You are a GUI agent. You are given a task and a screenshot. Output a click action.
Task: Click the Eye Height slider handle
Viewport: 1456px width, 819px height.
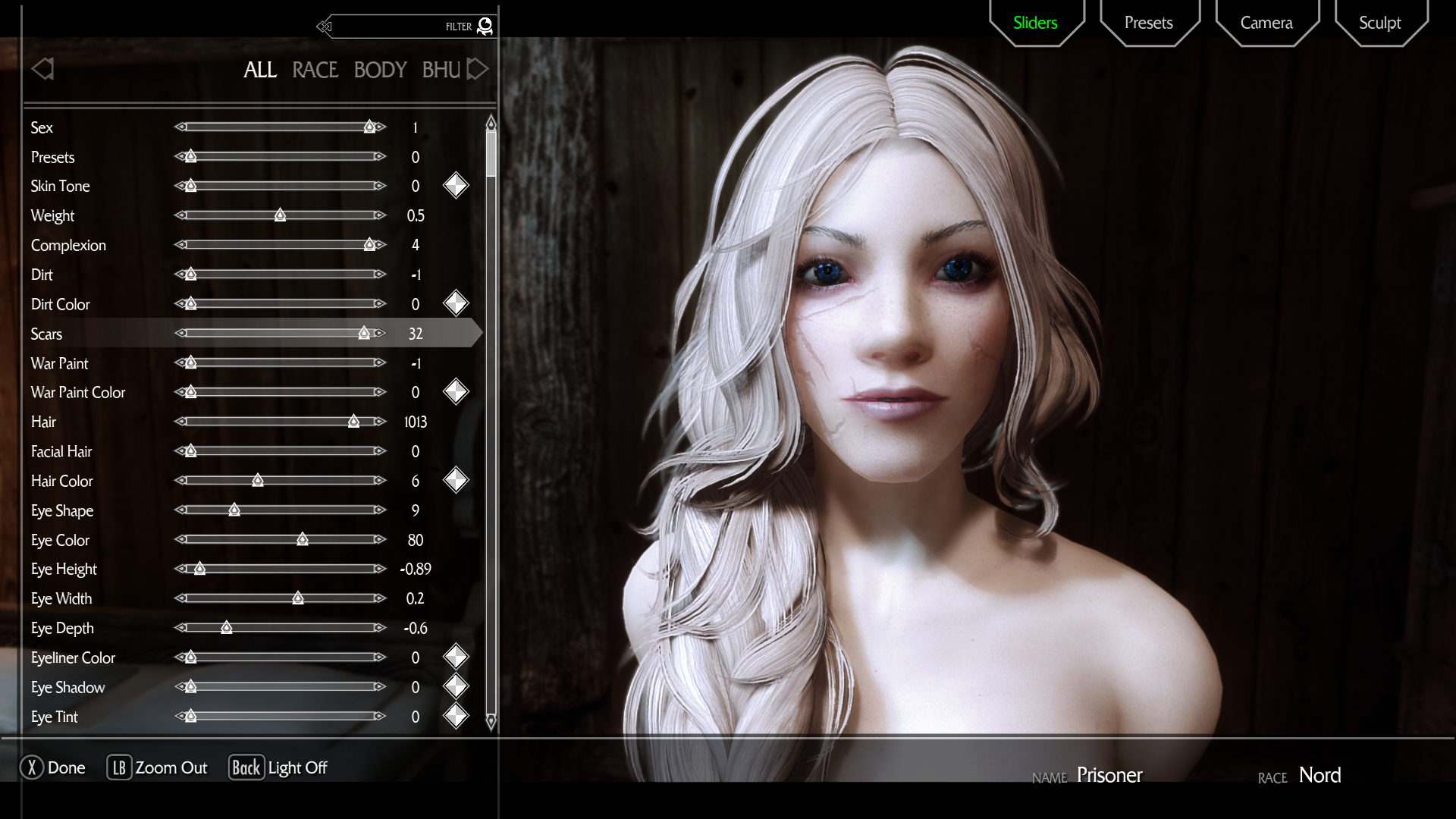199,568
